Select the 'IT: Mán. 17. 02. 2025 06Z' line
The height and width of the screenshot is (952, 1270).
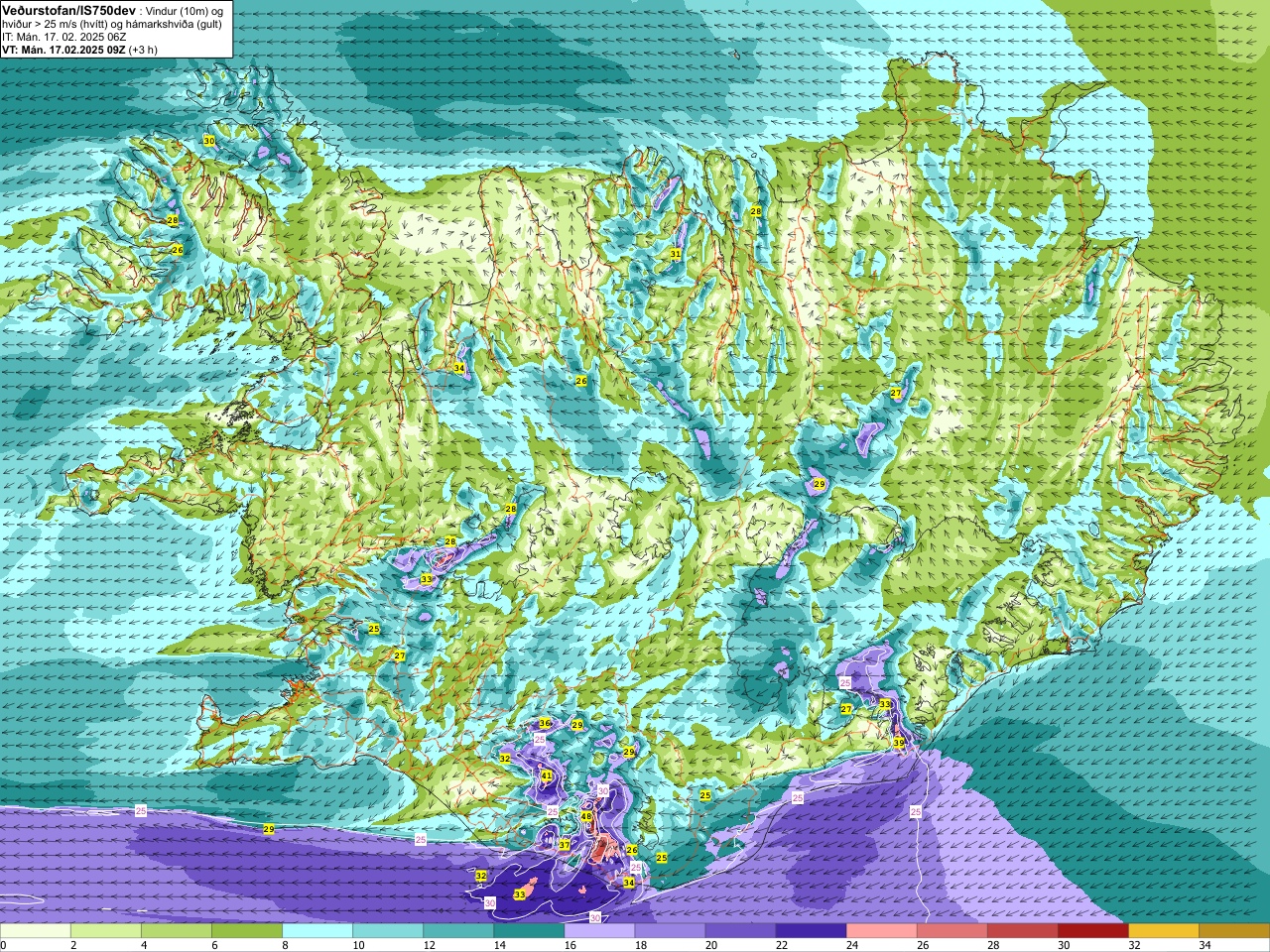coord(64,37)
